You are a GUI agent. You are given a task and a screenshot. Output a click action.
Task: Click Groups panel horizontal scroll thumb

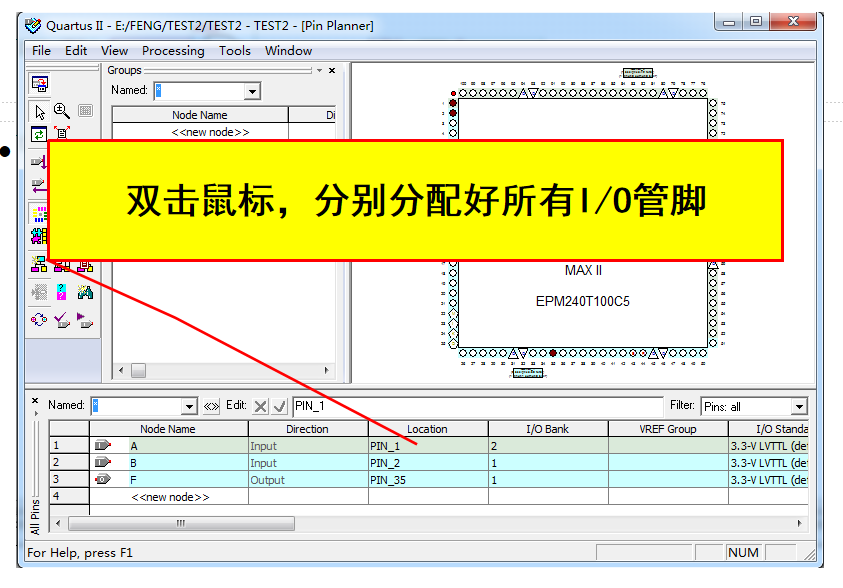coord(138,370)
